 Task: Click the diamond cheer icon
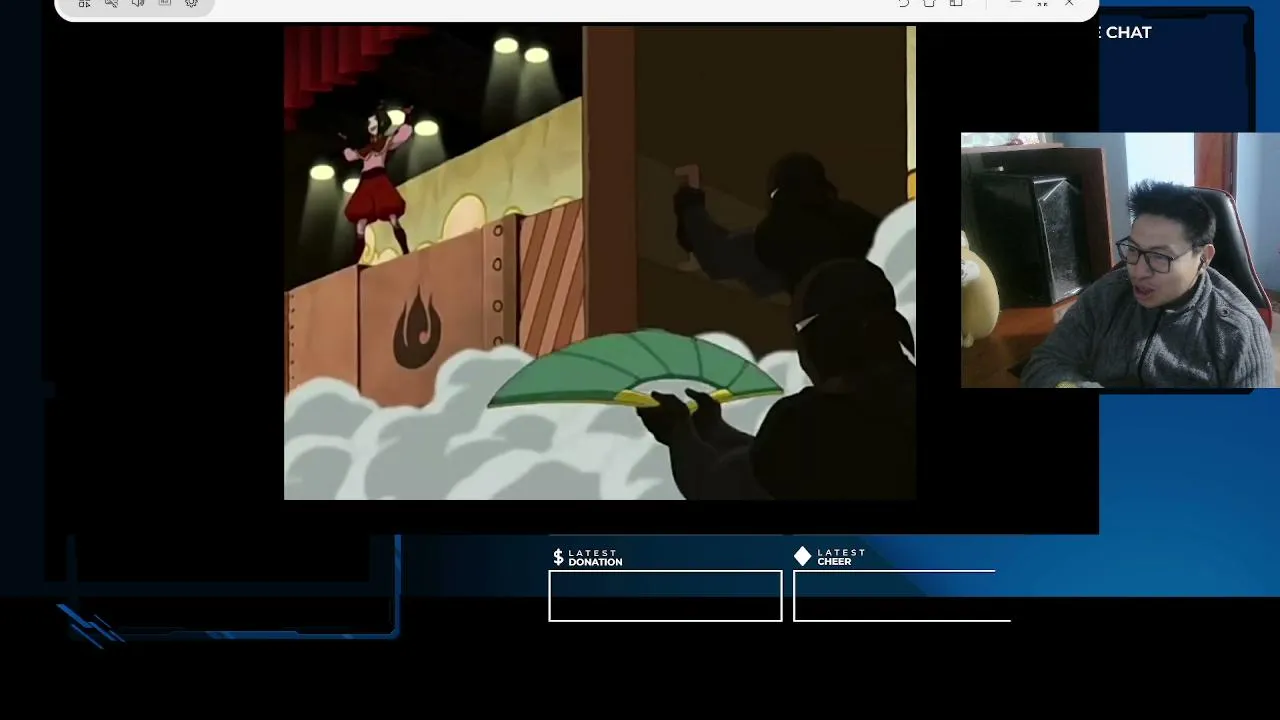click(x=803, y=556)
